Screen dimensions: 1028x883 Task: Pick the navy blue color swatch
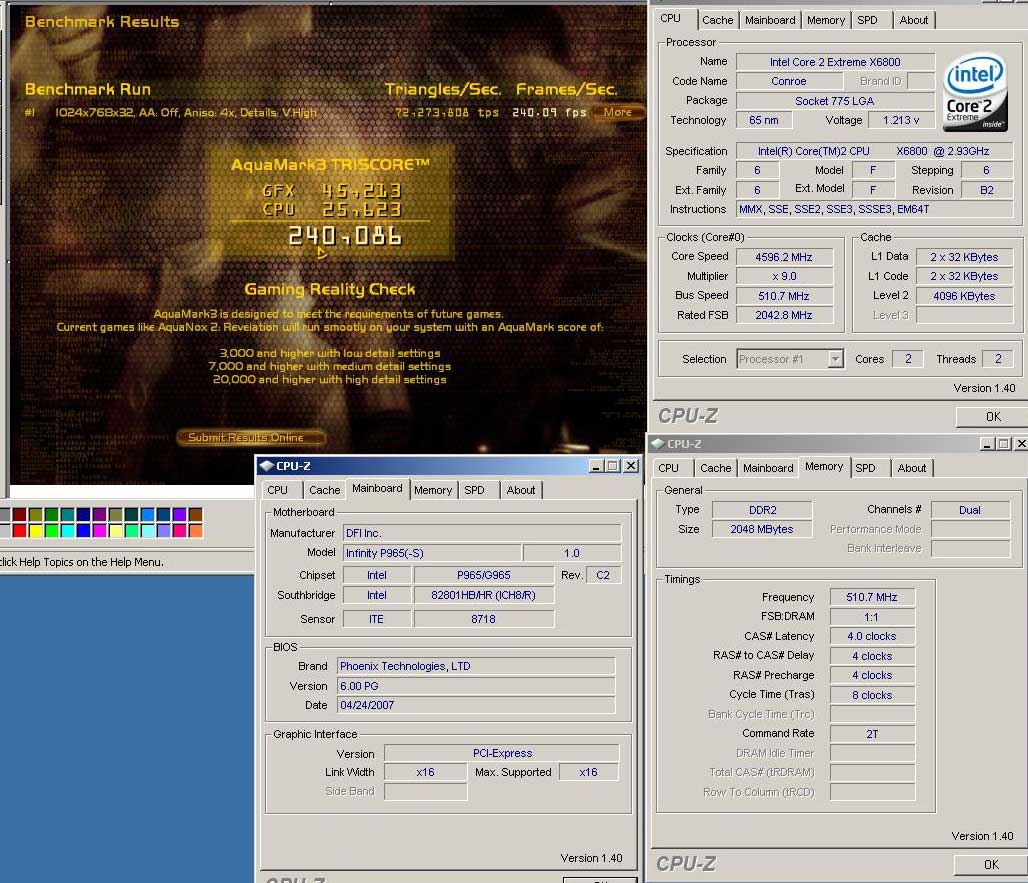[83, 515]
